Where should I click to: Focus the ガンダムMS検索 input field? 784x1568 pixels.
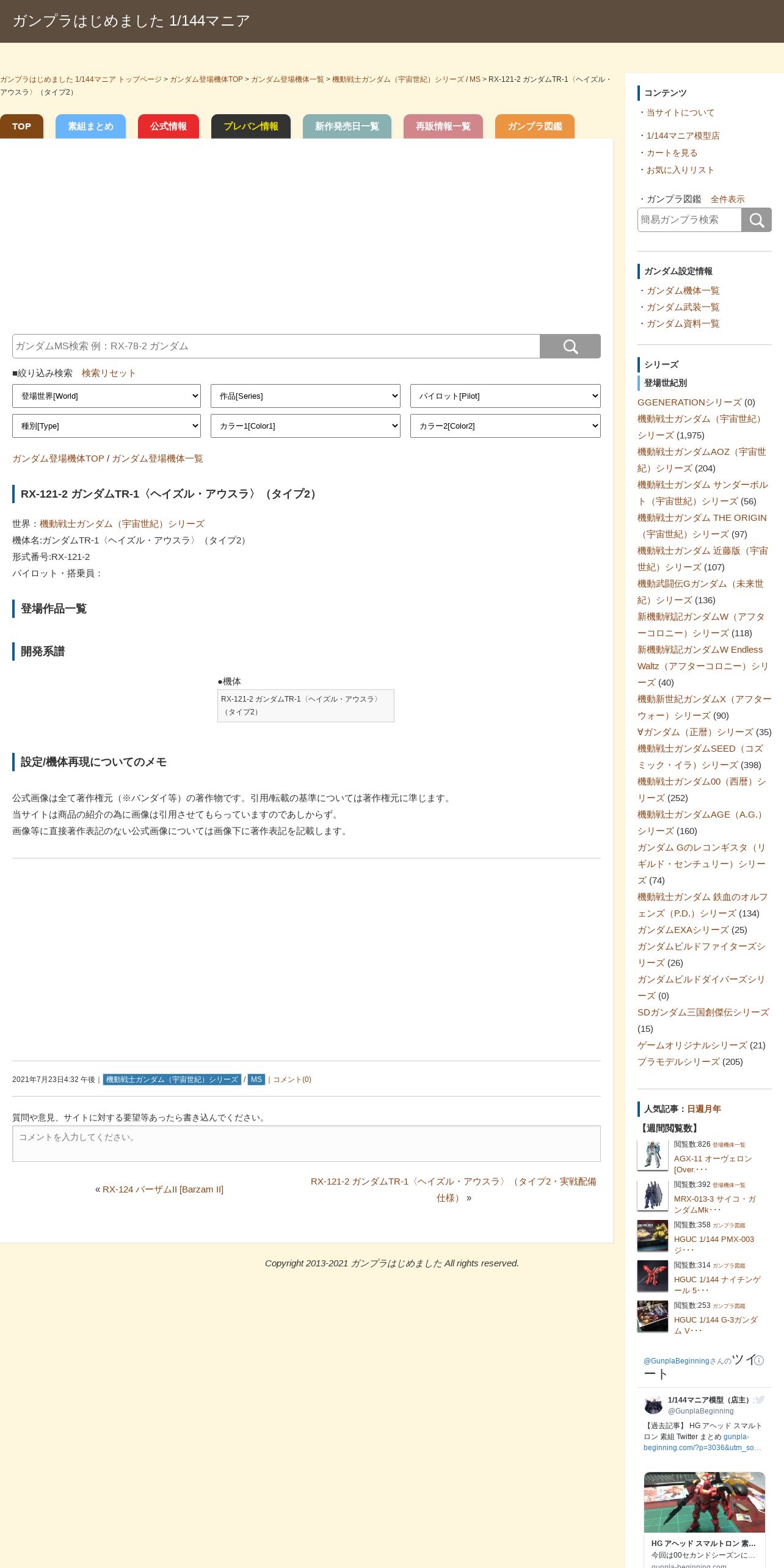[x=276, y=346]
